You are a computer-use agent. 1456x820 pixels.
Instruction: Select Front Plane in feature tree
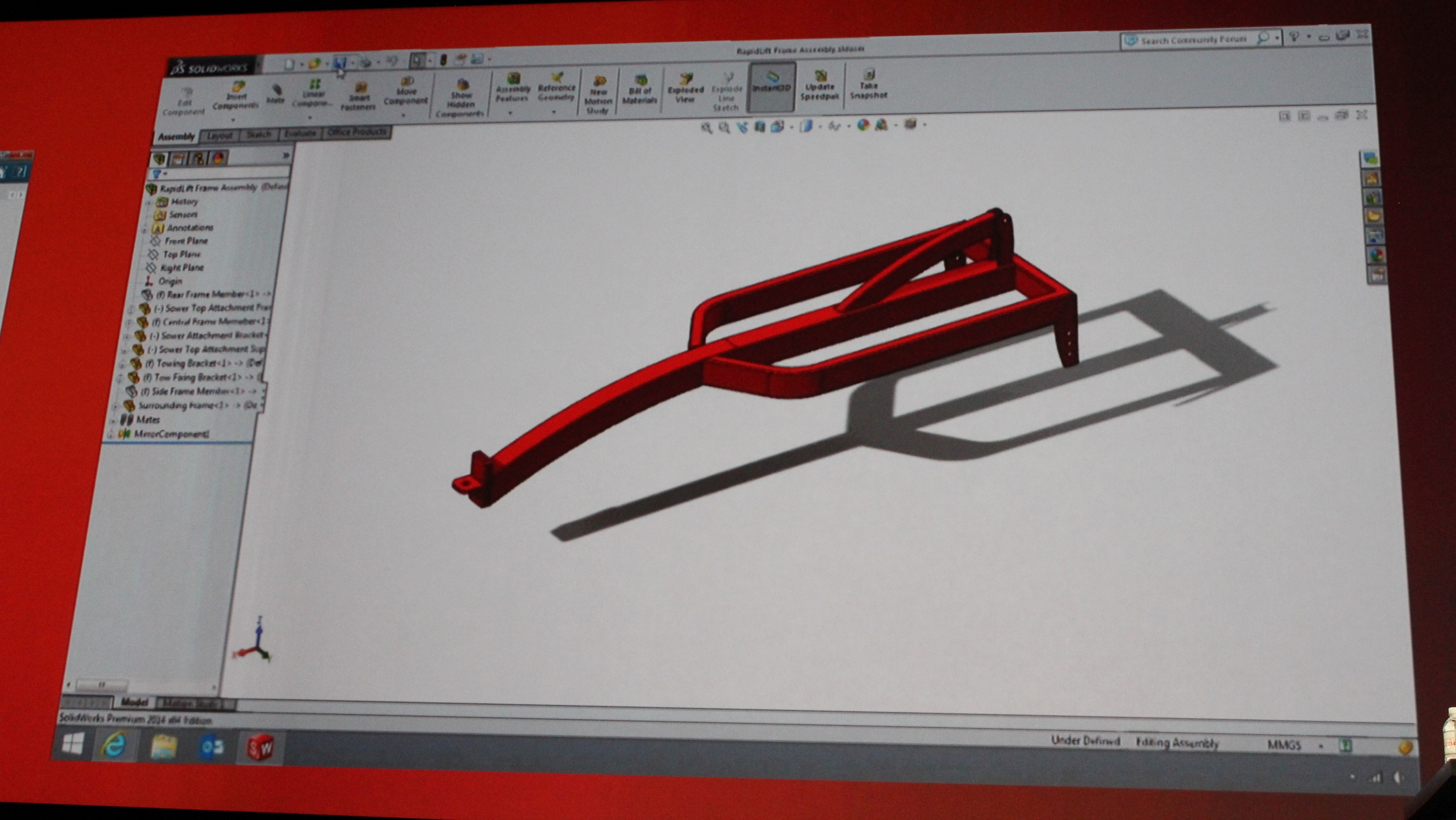[186, 241]
